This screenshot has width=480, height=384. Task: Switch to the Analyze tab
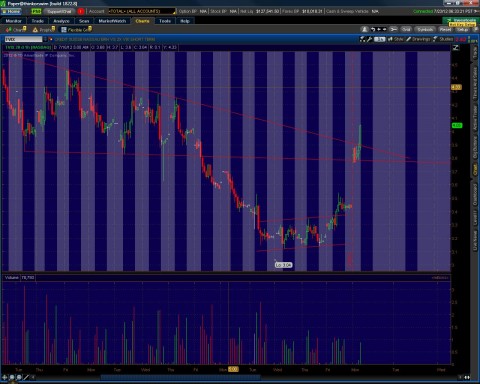click(x=62, y=21)
